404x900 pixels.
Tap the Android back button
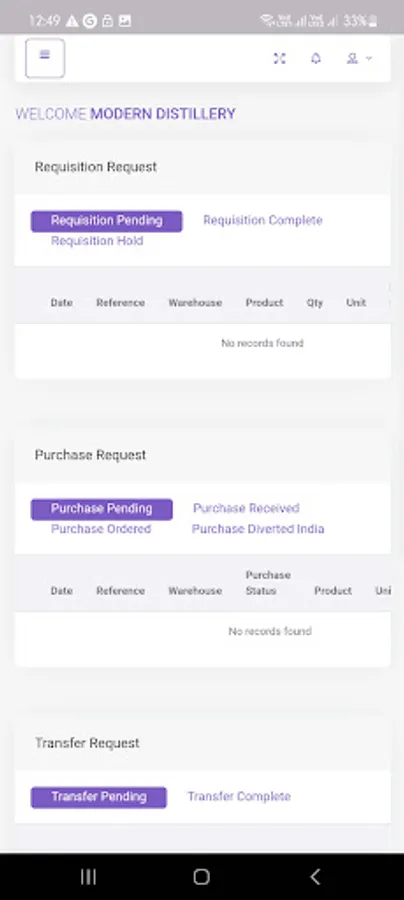click(314, 876)
